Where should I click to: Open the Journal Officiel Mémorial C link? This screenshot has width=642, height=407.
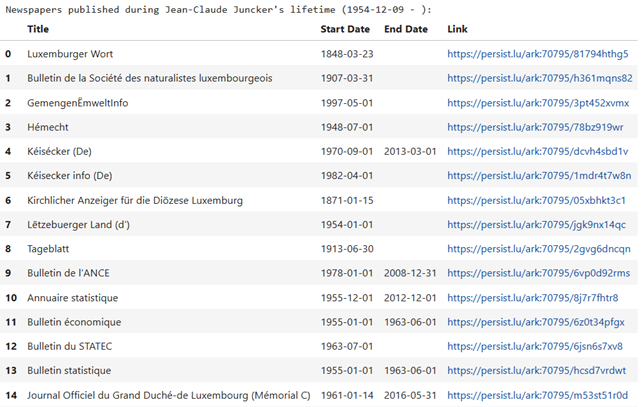(x=537, y=395)
